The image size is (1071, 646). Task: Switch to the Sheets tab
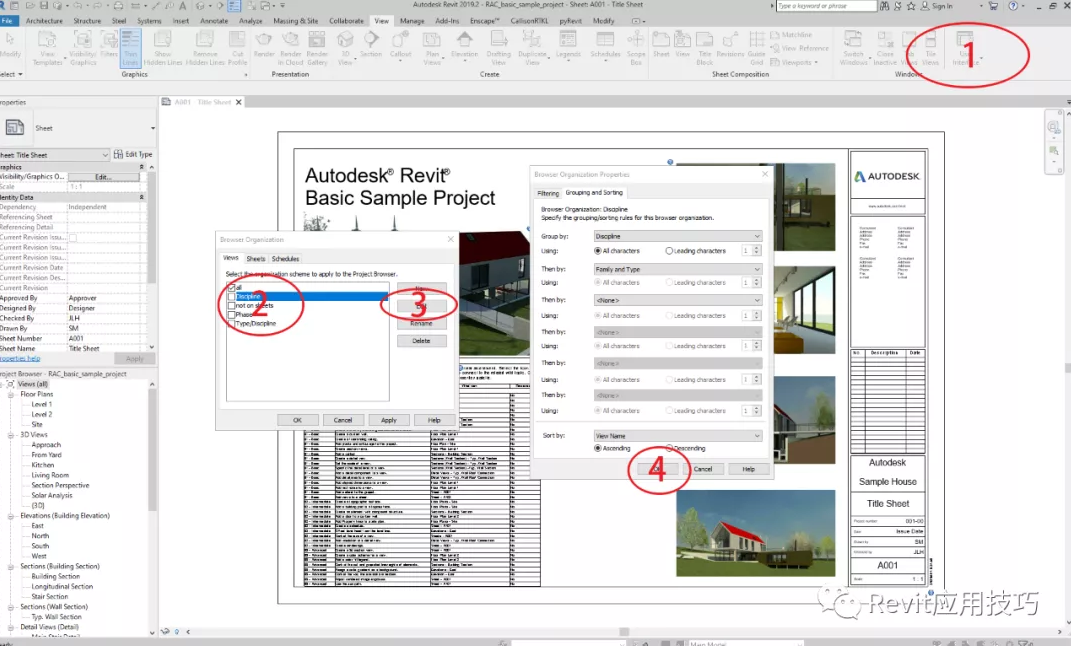[x=256, y=258]
